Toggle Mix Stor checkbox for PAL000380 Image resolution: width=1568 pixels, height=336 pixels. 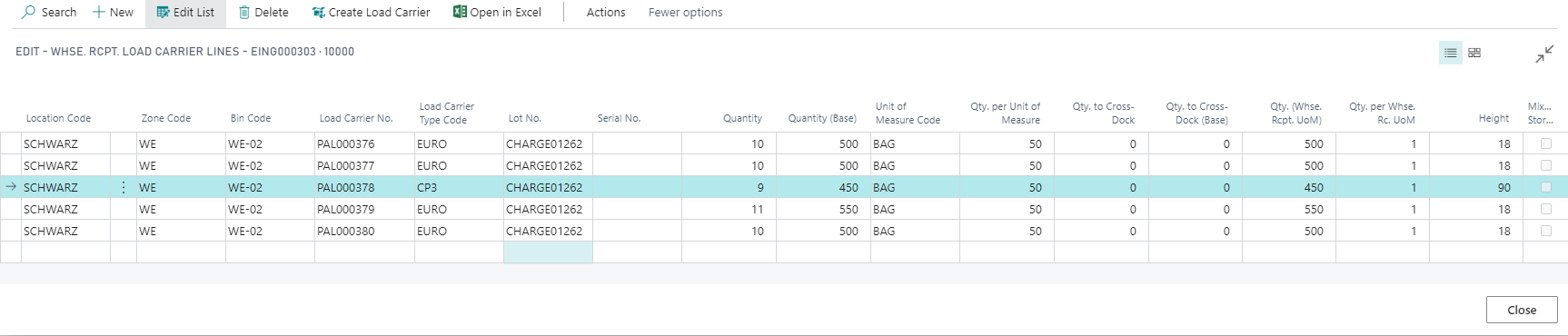pos(1545,231)
